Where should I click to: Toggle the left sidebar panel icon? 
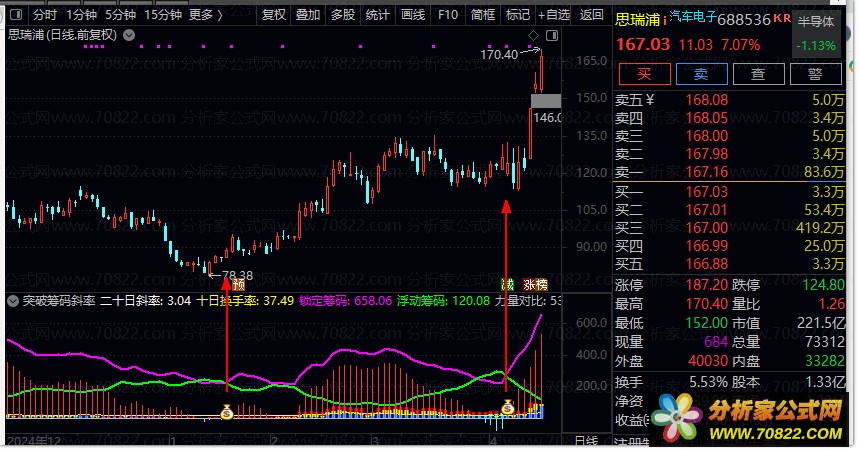(x=16, y=15)
